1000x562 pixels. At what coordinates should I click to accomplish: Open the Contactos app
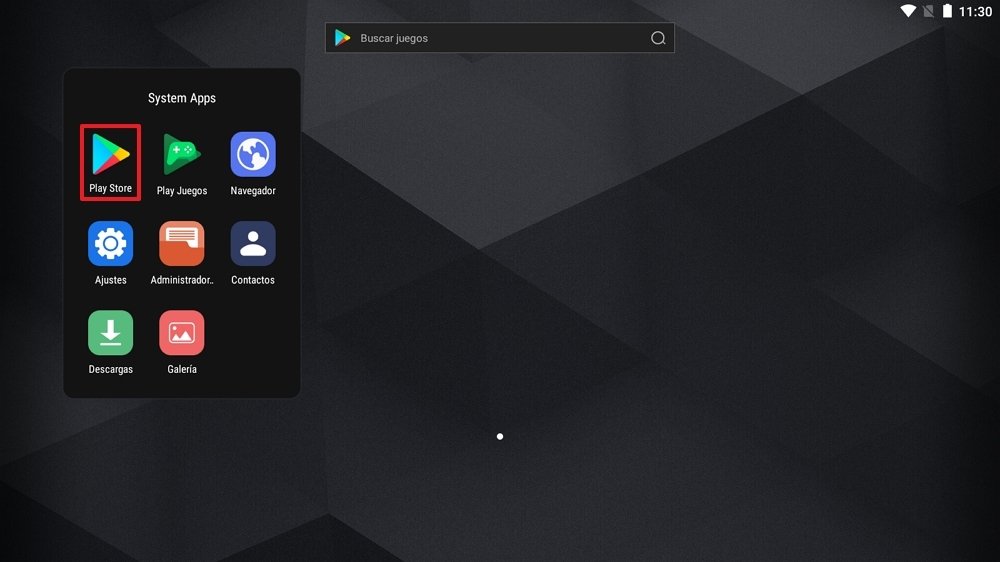[253, 244]
